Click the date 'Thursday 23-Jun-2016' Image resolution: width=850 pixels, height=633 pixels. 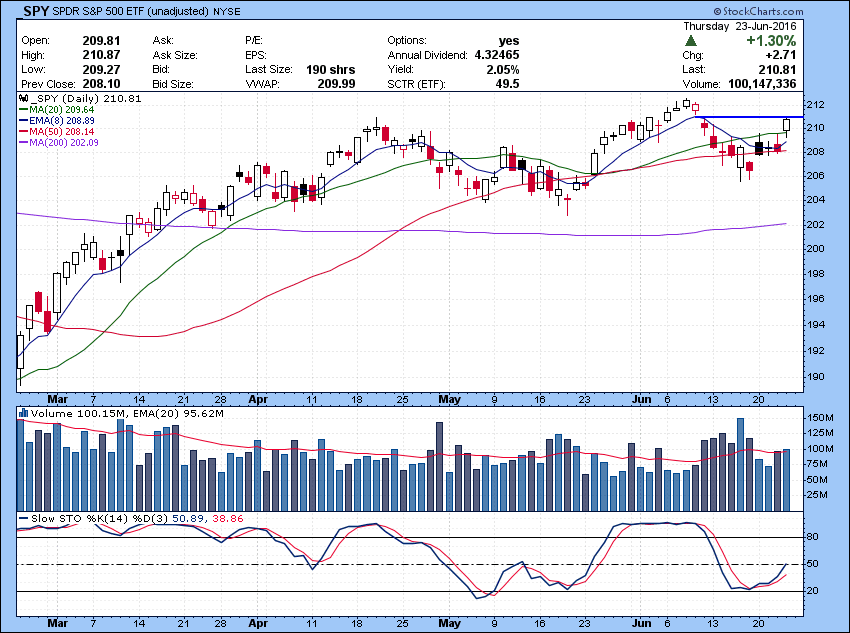739,26
